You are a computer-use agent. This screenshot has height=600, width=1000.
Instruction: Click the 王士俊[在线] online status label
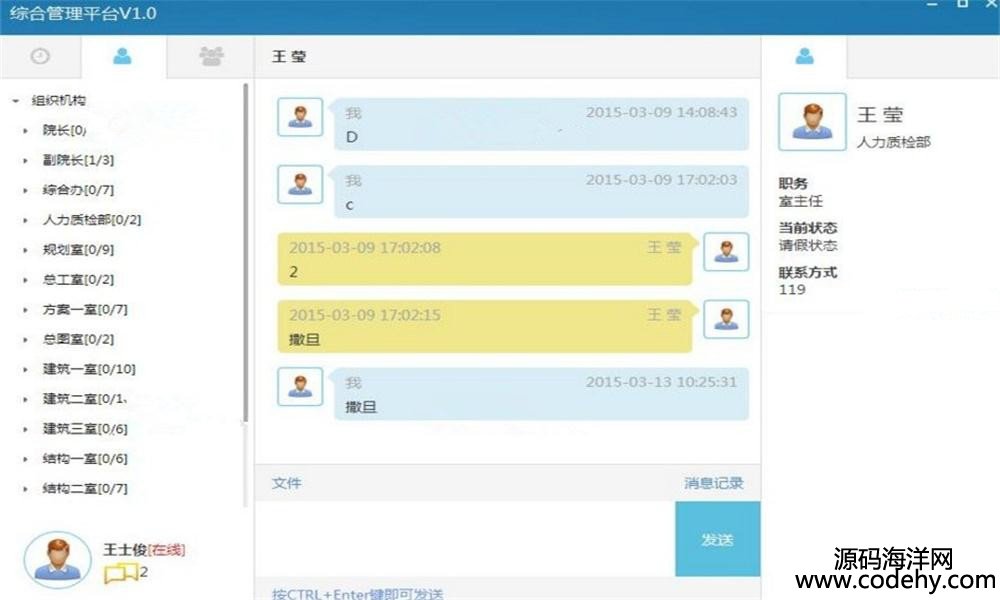[x=166, y=550]
